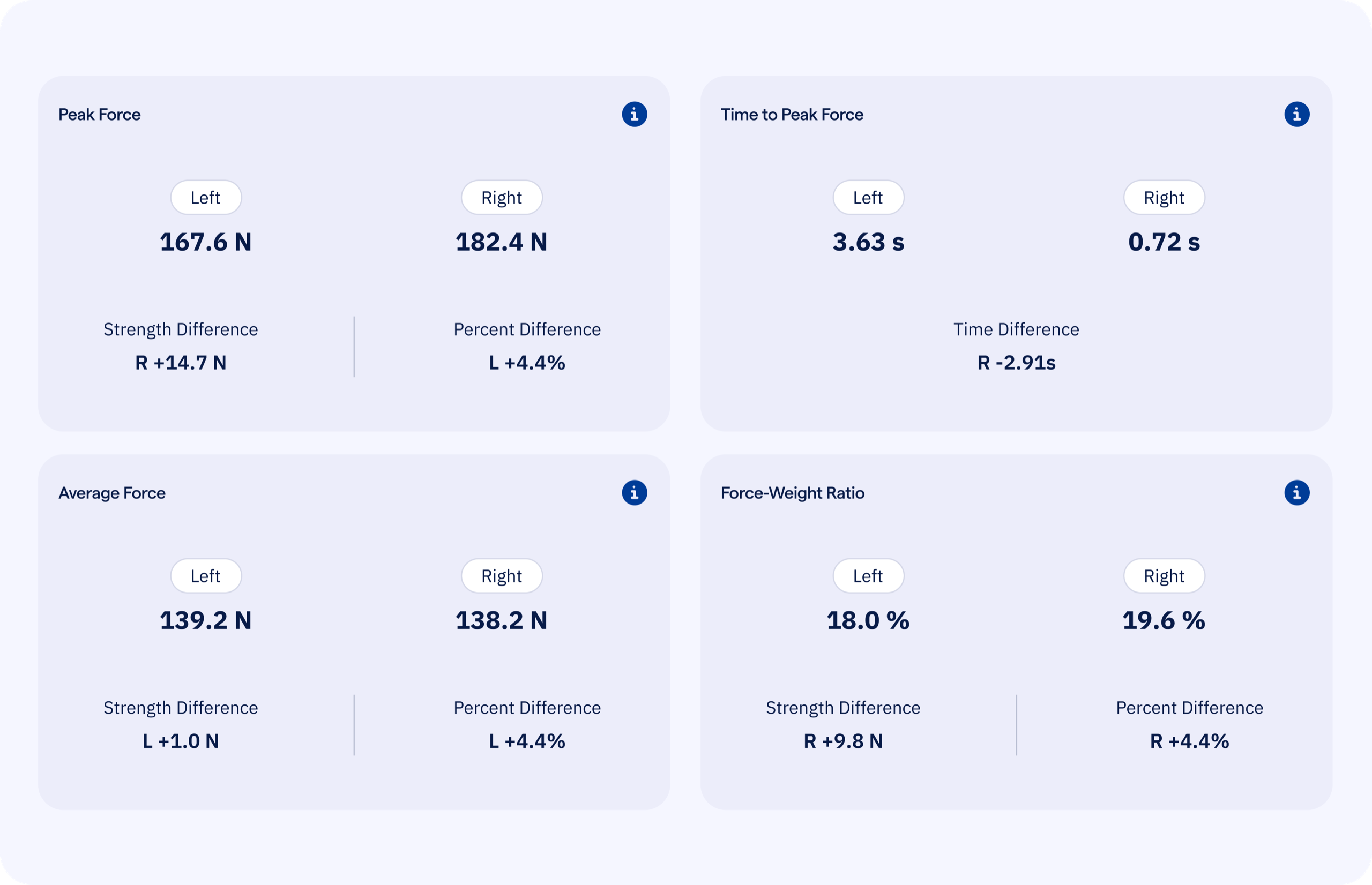Image resolution: width=1372 pixels, height=885 pixels.
Task: Open the Average Force info icon
Action: point(635,492)
